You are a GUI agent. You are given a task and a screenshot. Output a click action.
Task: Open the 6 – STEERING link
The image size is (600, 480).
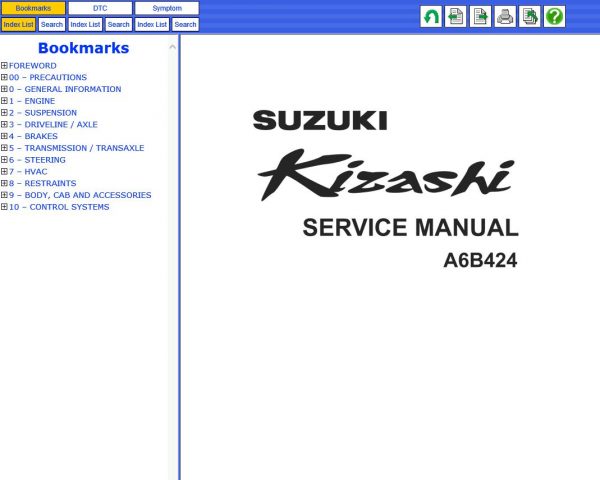(37, 160)
